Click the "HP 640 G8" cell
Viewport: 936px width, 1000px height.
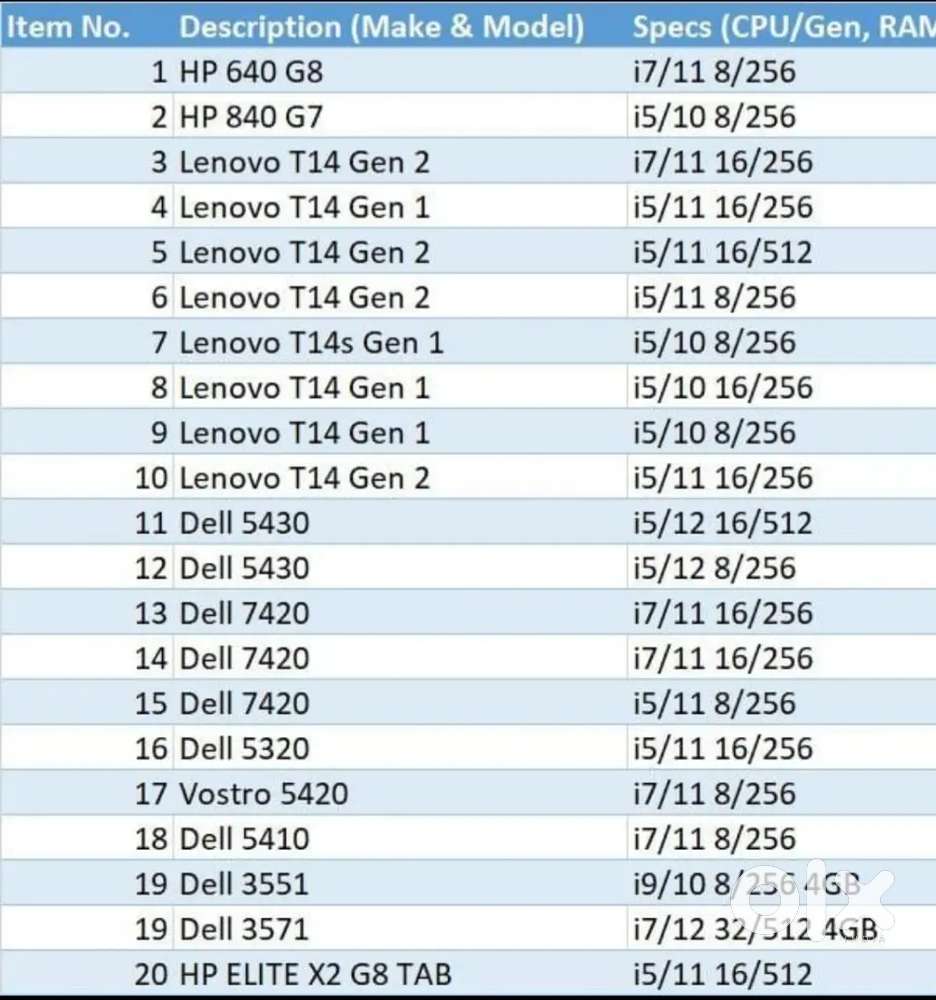tap(251, 72)
